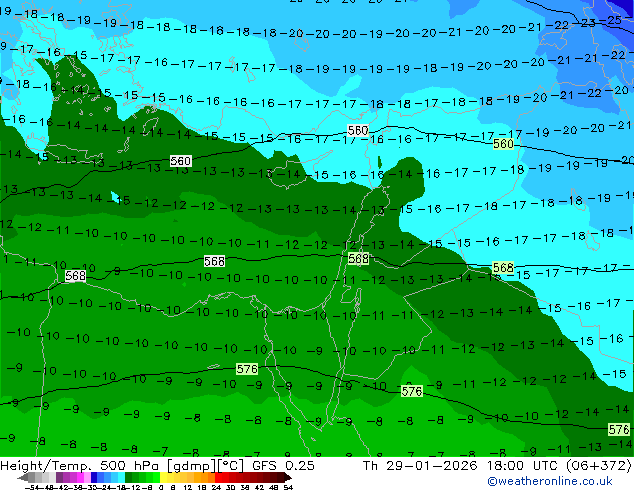634x490 pixels.
Task: Click the '18:00 UTC' time text
Action: [521, 466]
